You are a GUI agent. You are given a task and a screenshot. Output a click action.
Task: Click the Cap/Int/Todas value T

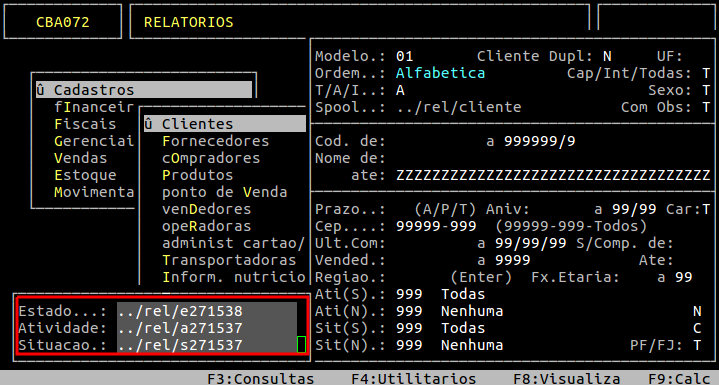click(706, 73)
